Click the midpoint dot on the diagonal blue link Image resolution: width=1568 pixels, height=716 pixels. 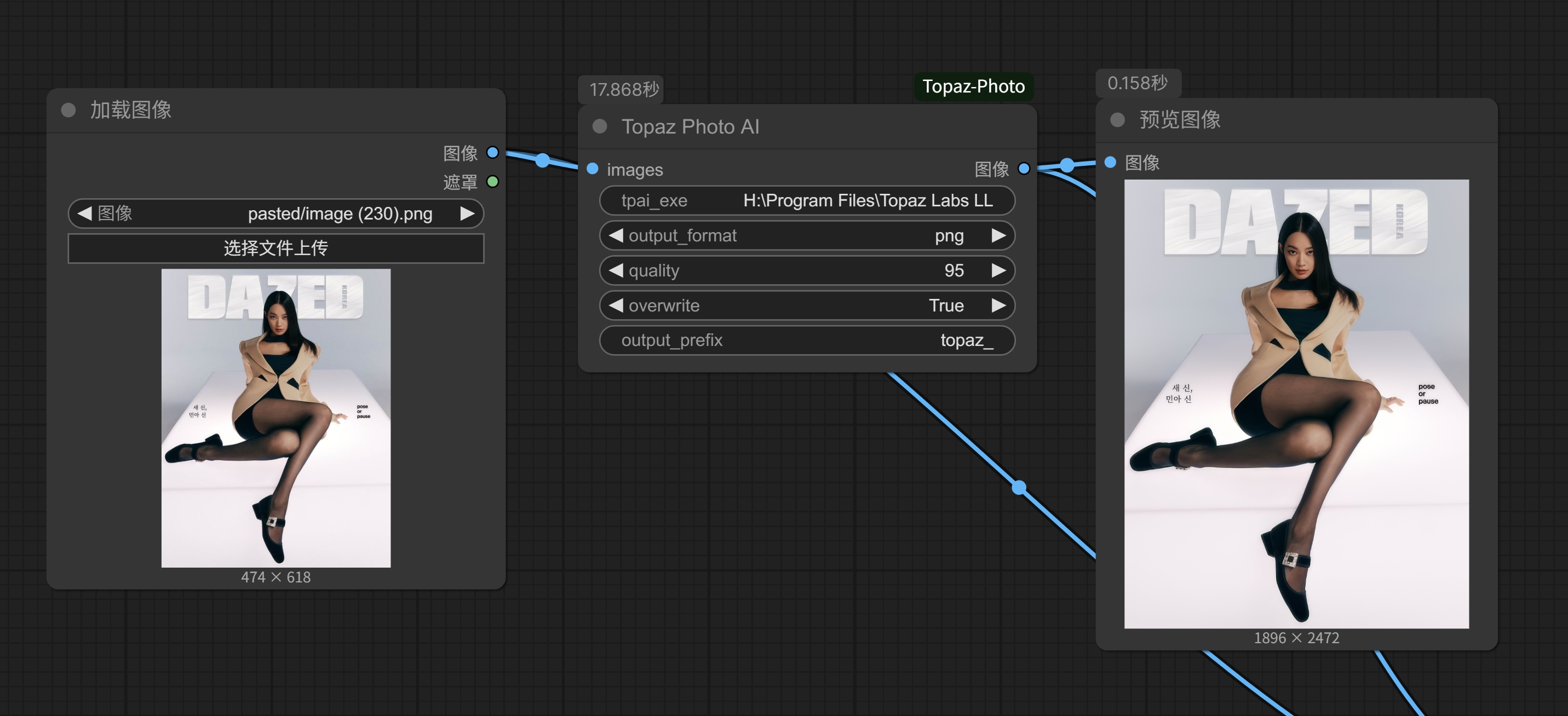[1019, 487]
